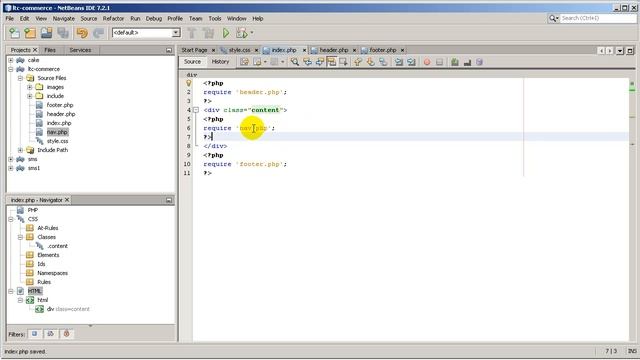Expand the include folder
This screenshot has height=360, width=640.
[x=29, y=96]
